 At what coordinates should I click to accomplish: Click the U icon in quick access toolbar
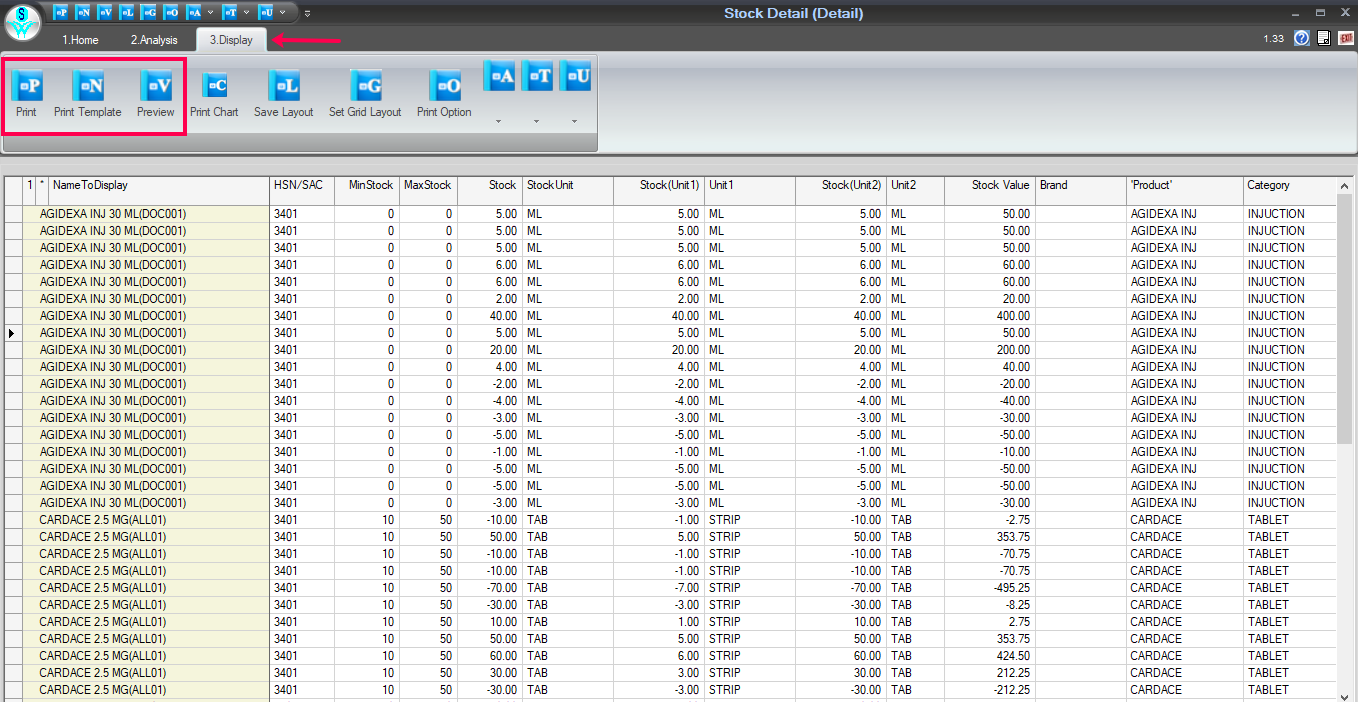(x=266, y=12)
